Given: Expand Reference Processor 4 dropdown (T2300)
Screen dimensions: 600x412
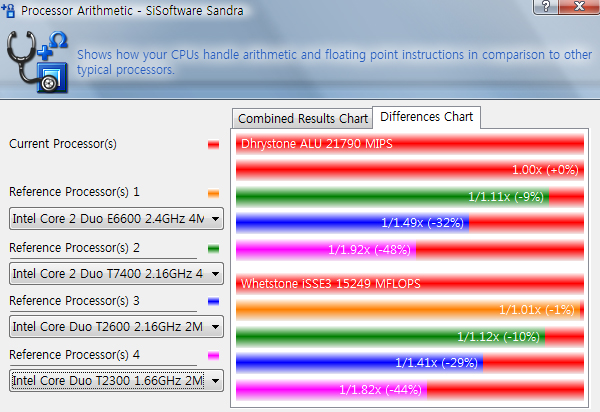Looking at the screenshot, I should pos(116,381).
